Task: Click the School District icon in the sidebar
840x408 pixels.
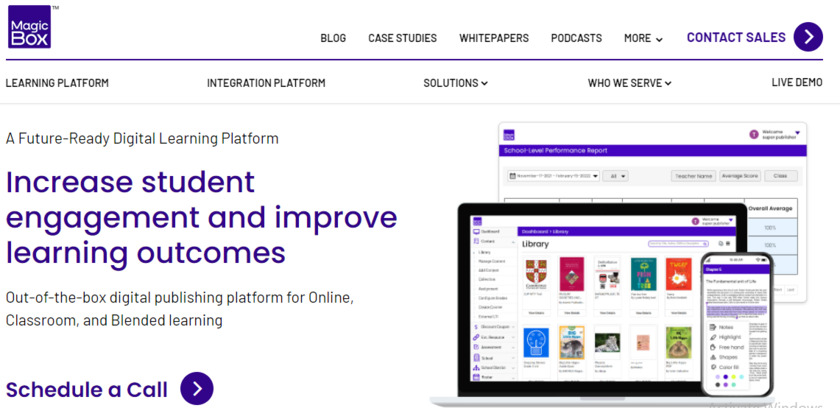Action: pos(476,368)
